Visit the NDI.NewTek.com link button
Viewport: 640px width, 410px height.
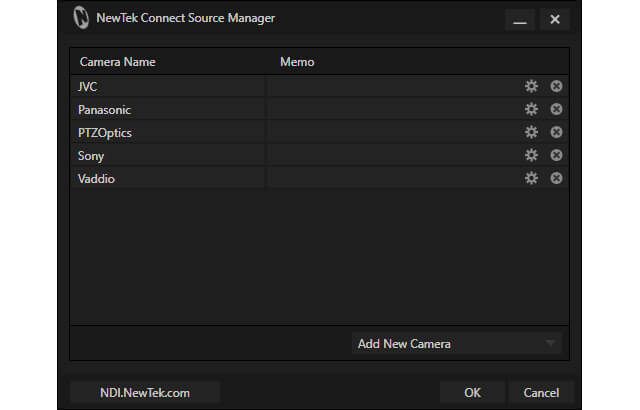(x=145, y=392)
